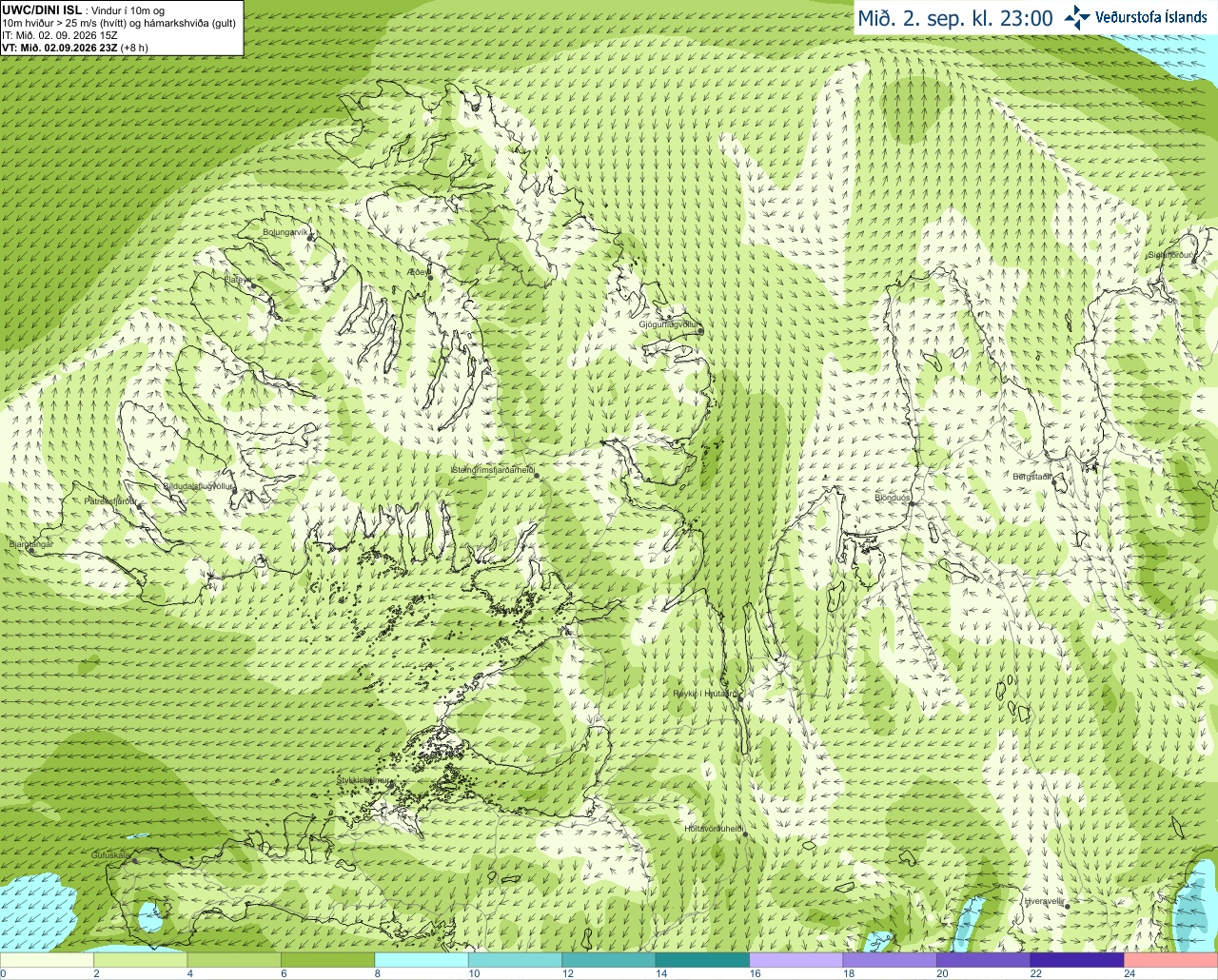Click the Stykkishólmur station label
The width and height of the screenshot is (1218, 980).
[363, 780]
